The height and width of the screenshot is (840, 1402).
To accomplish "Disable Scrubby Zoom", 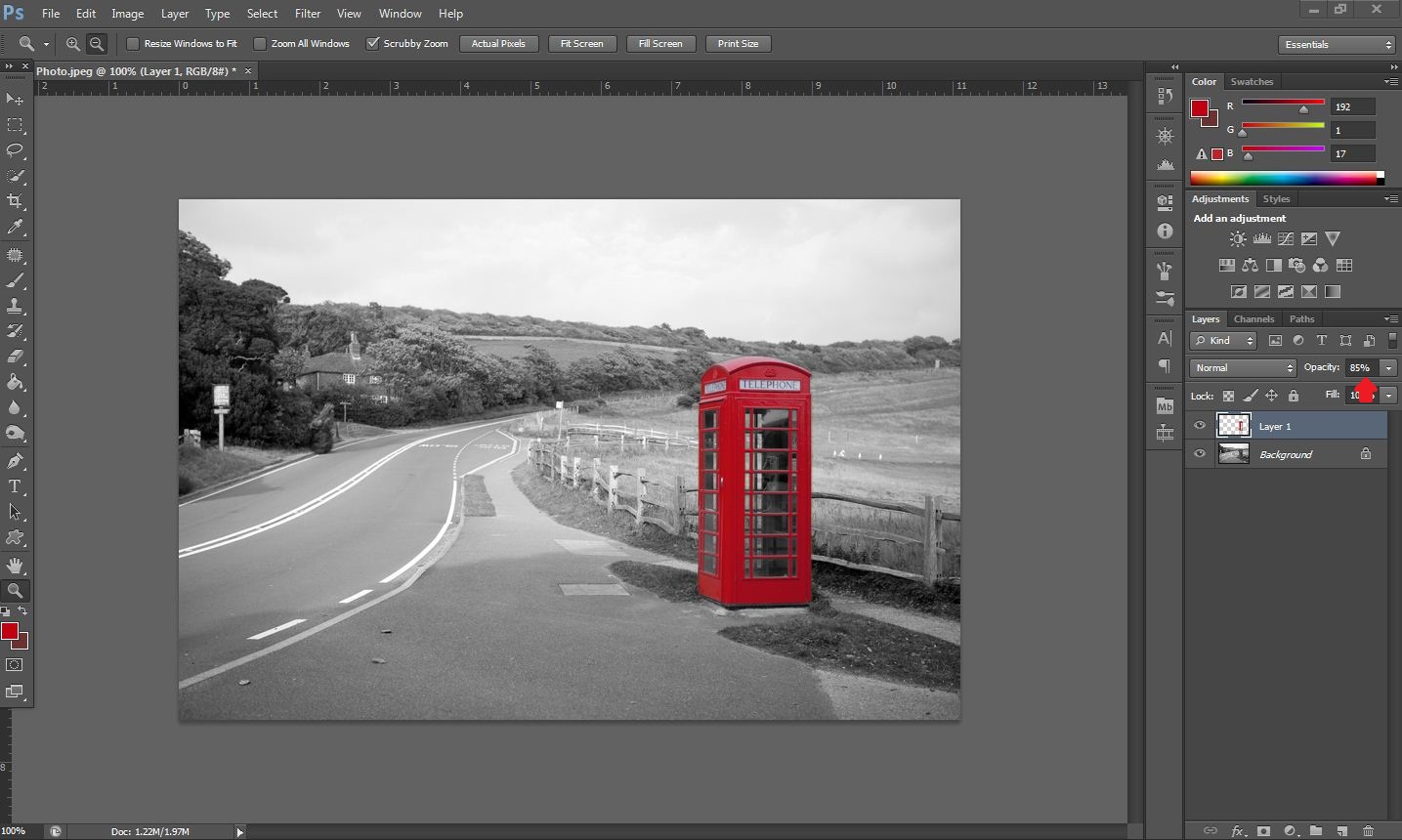I will pos(373,43).
